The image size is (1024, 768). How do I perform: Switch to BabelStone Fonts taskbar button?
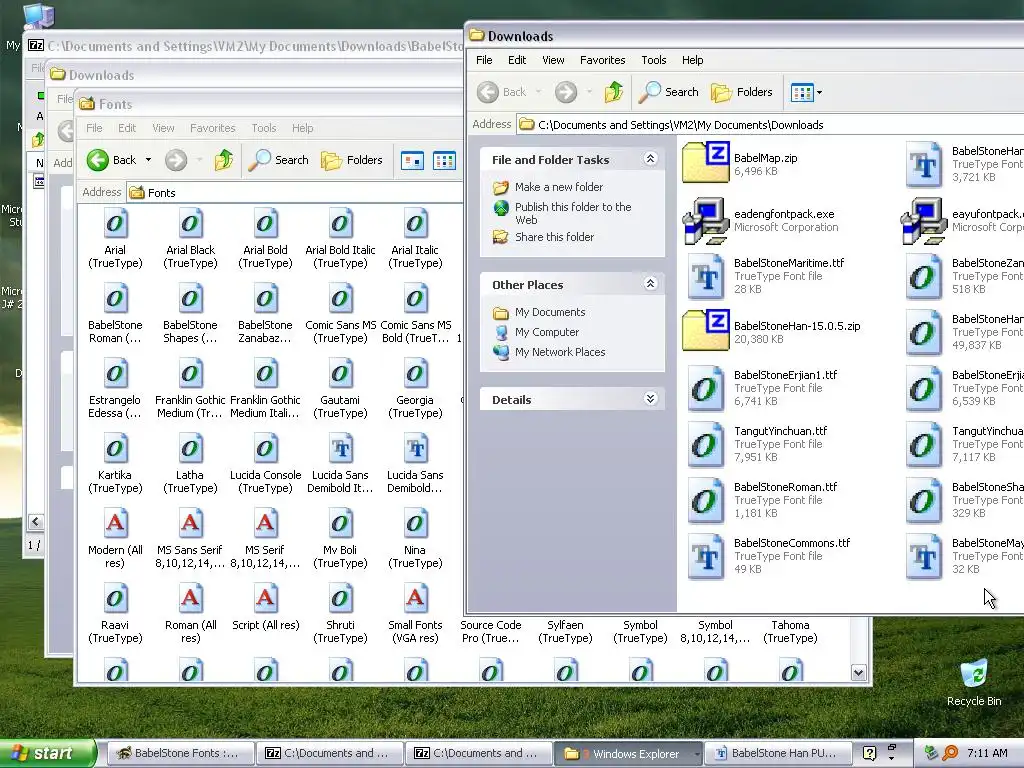tap(179, 754)
